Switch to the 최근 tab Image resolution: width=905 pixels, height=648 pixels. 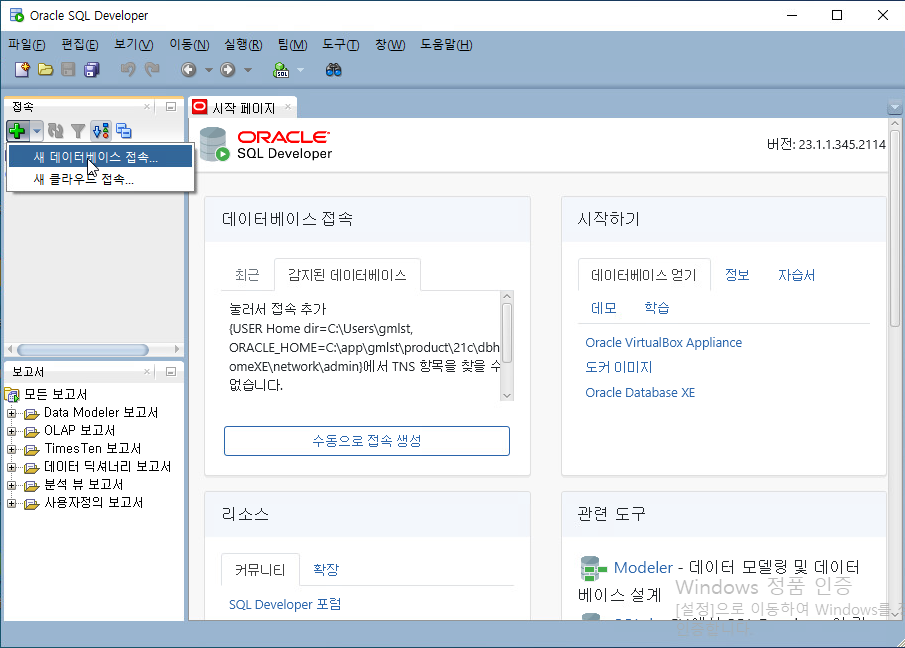(x=247, y=275)
